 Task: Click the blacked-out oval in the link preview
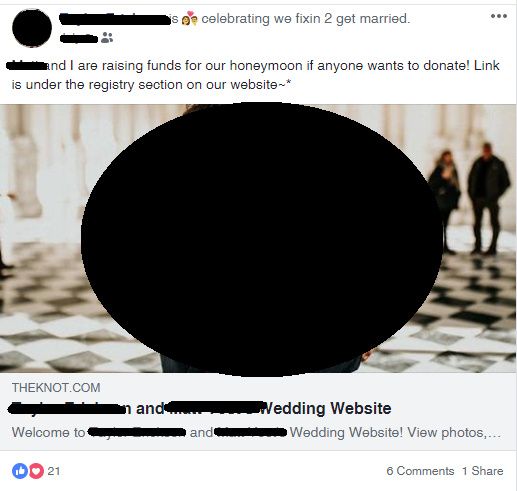click(262, 239)
